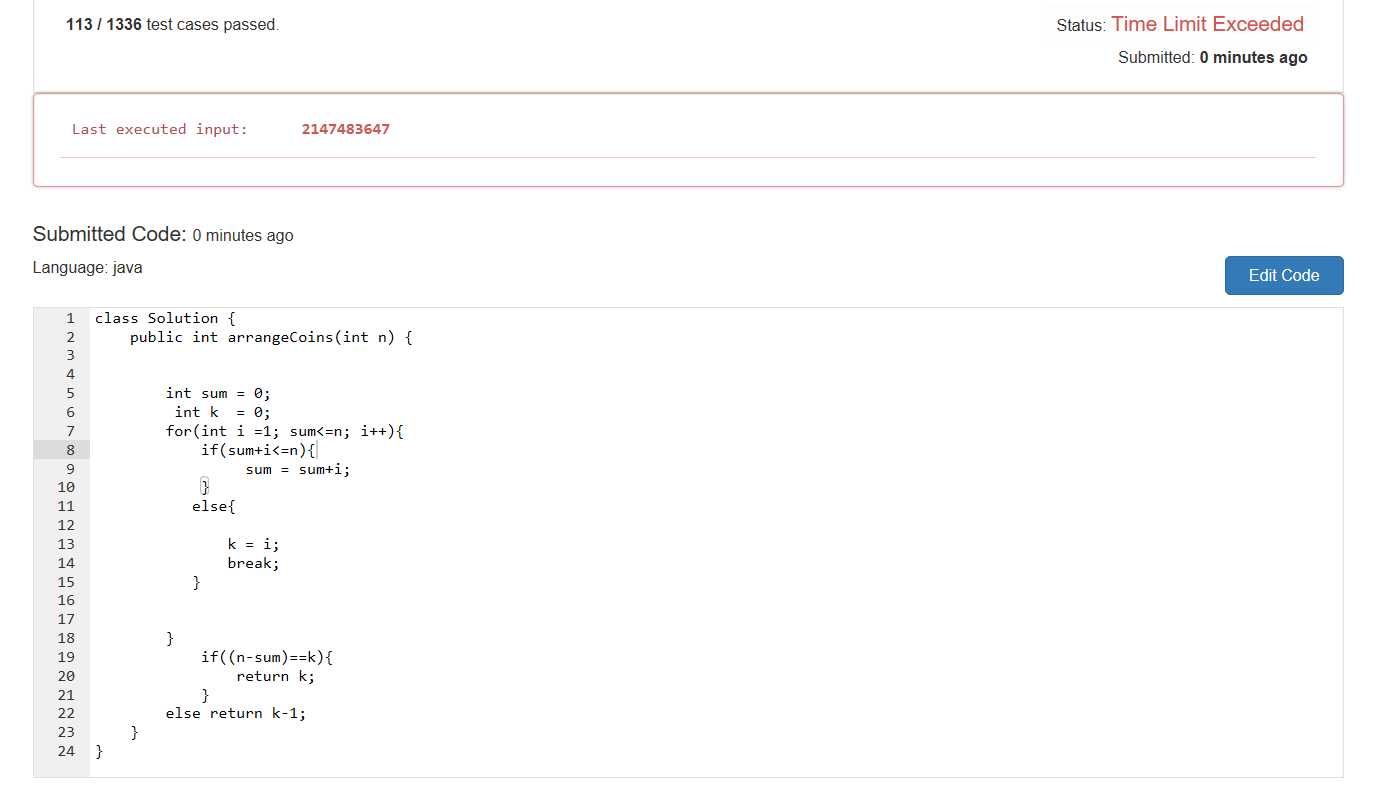This screenshot has height=794, width=1381.
Task: Click the 'else{' code line
Action: coord(214,506)
